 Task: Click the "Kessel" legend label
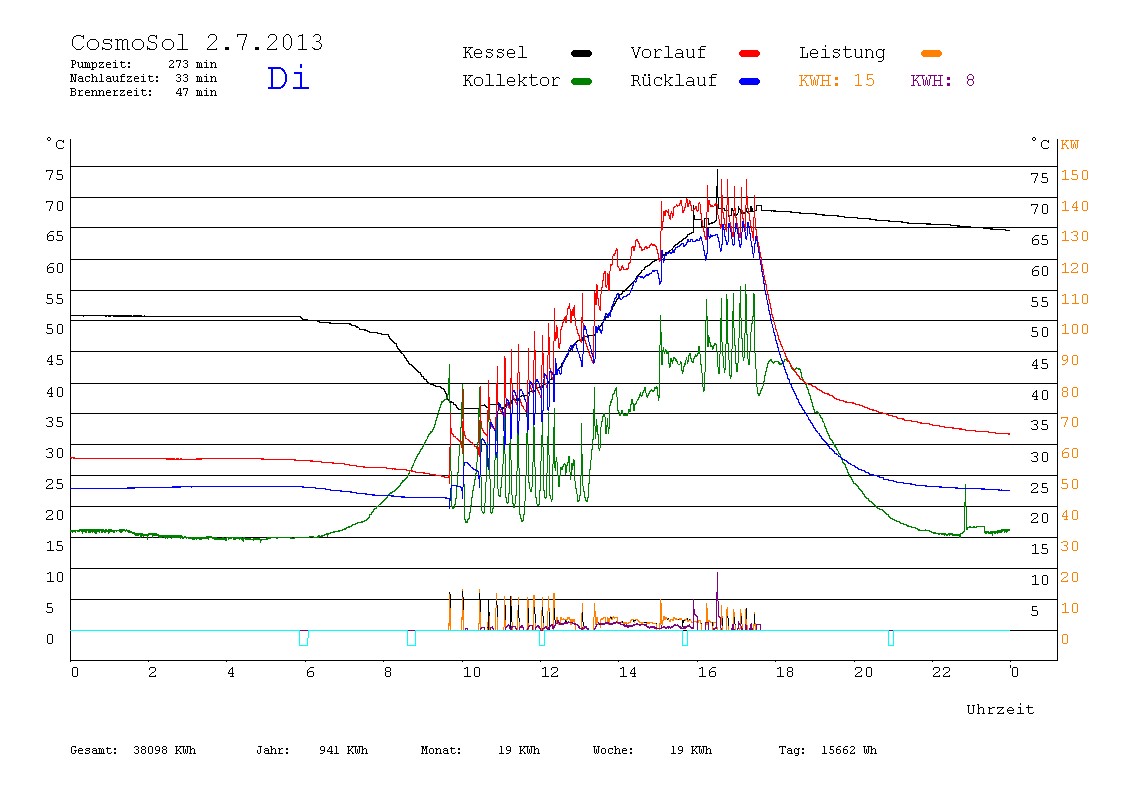tap(495, 53)
